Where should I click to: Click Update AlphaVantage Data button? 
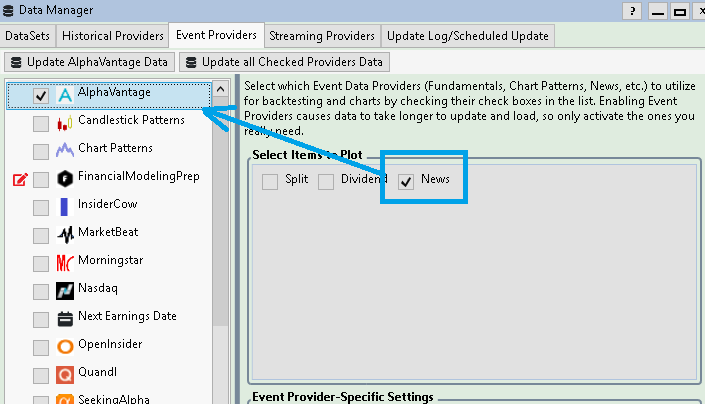click(x=89, y=62)
